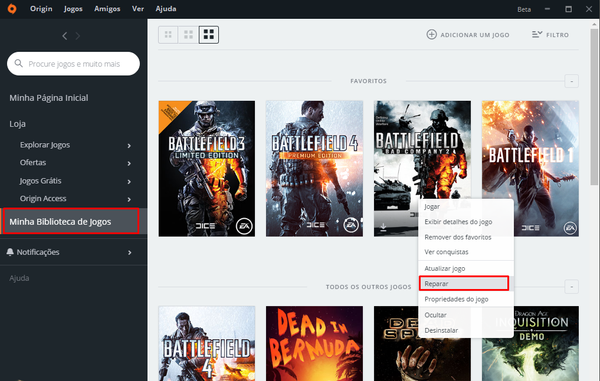The width and height of the screenshot is (600, 381).
Task: Click the Filtro button label
Action: [557, 35]
